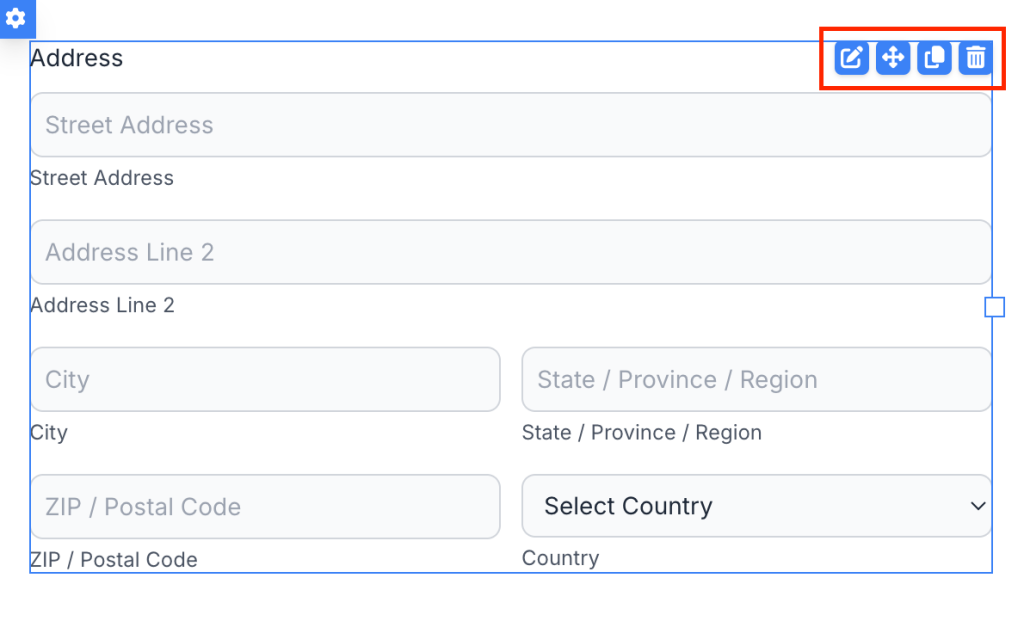Image resolution: width=1024 pixels, height=621 pixels.
Task: Select the City text field
Action: pos(265,379)
